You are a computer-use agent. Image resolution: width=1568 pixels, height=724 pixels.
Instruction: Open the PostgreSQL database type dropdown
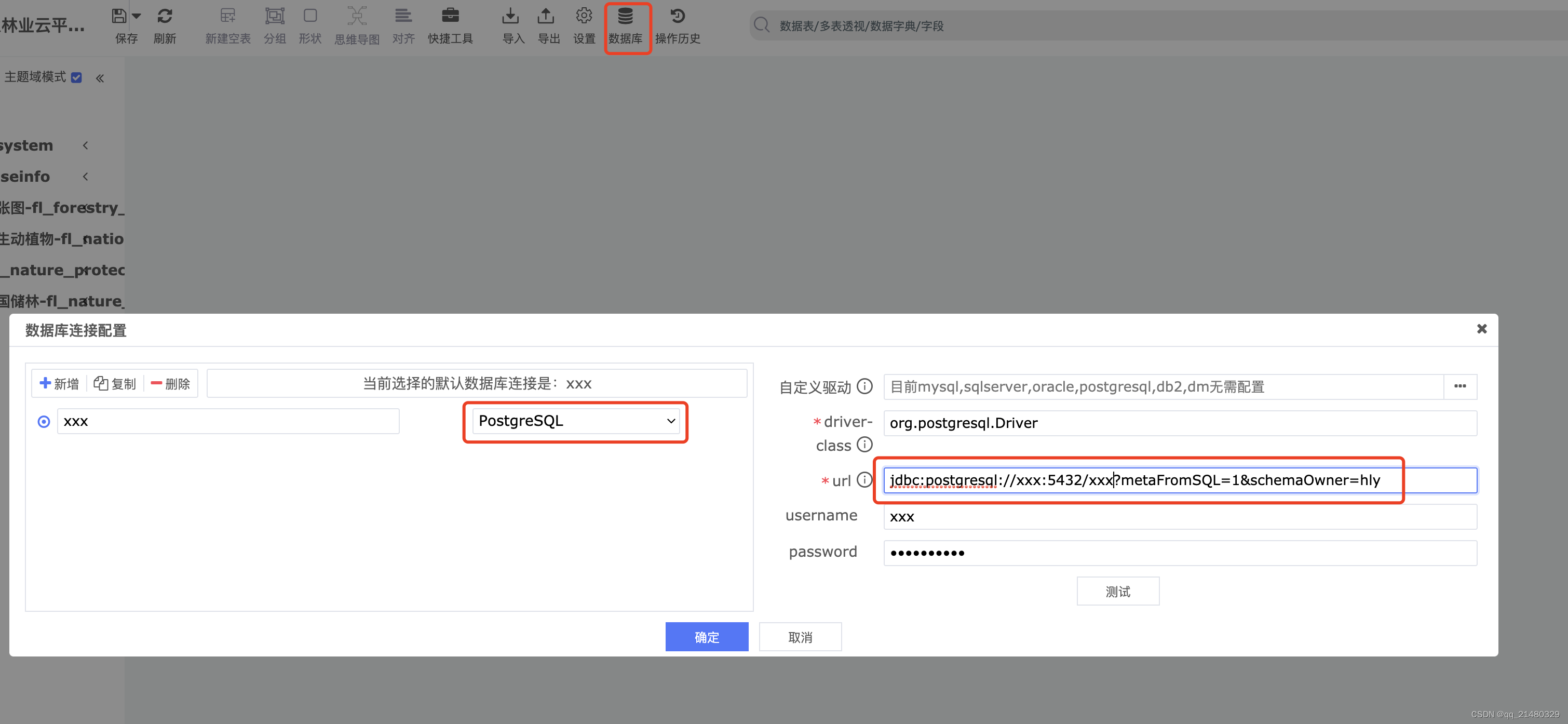(x=576, y=421)
